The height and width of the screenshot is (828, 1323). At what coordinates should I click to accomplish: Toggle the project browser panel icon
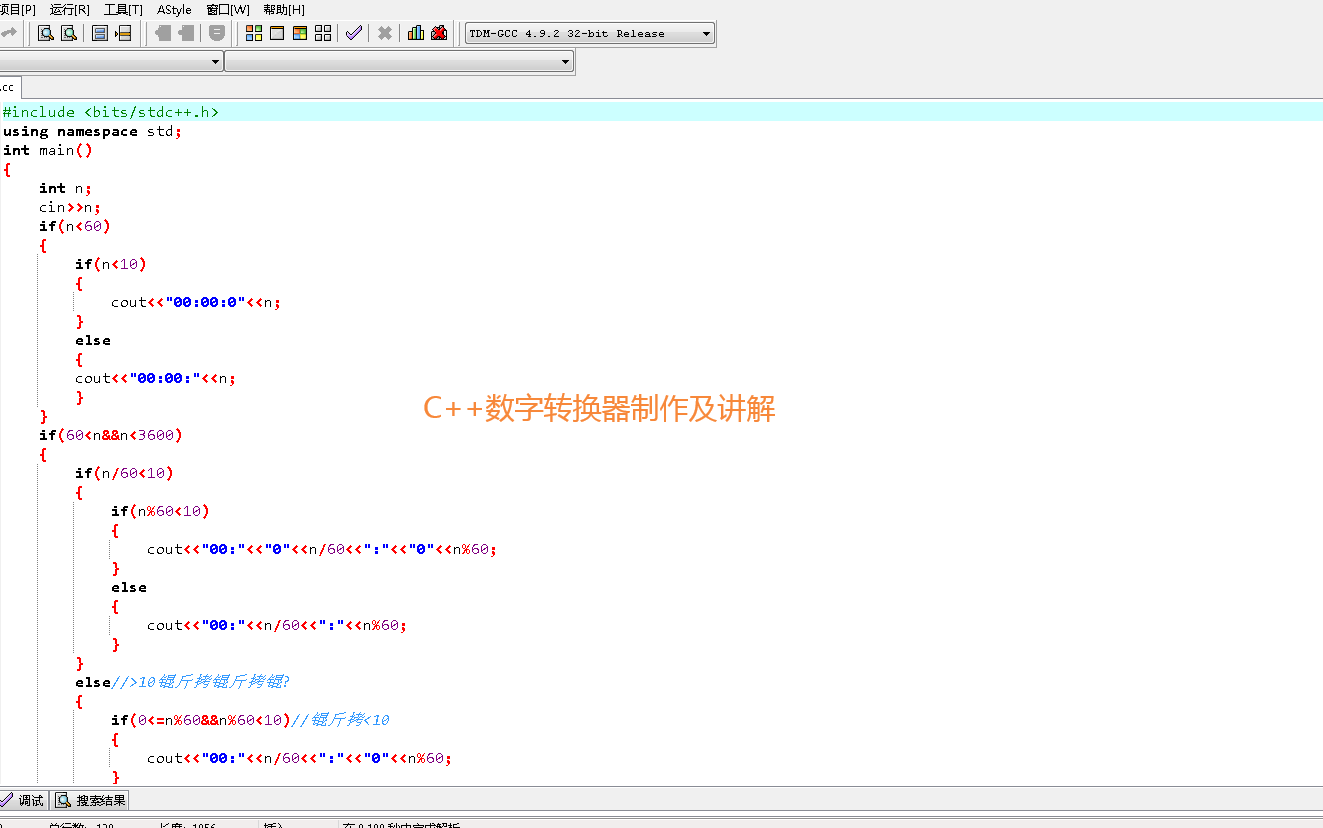click(100, 33)
